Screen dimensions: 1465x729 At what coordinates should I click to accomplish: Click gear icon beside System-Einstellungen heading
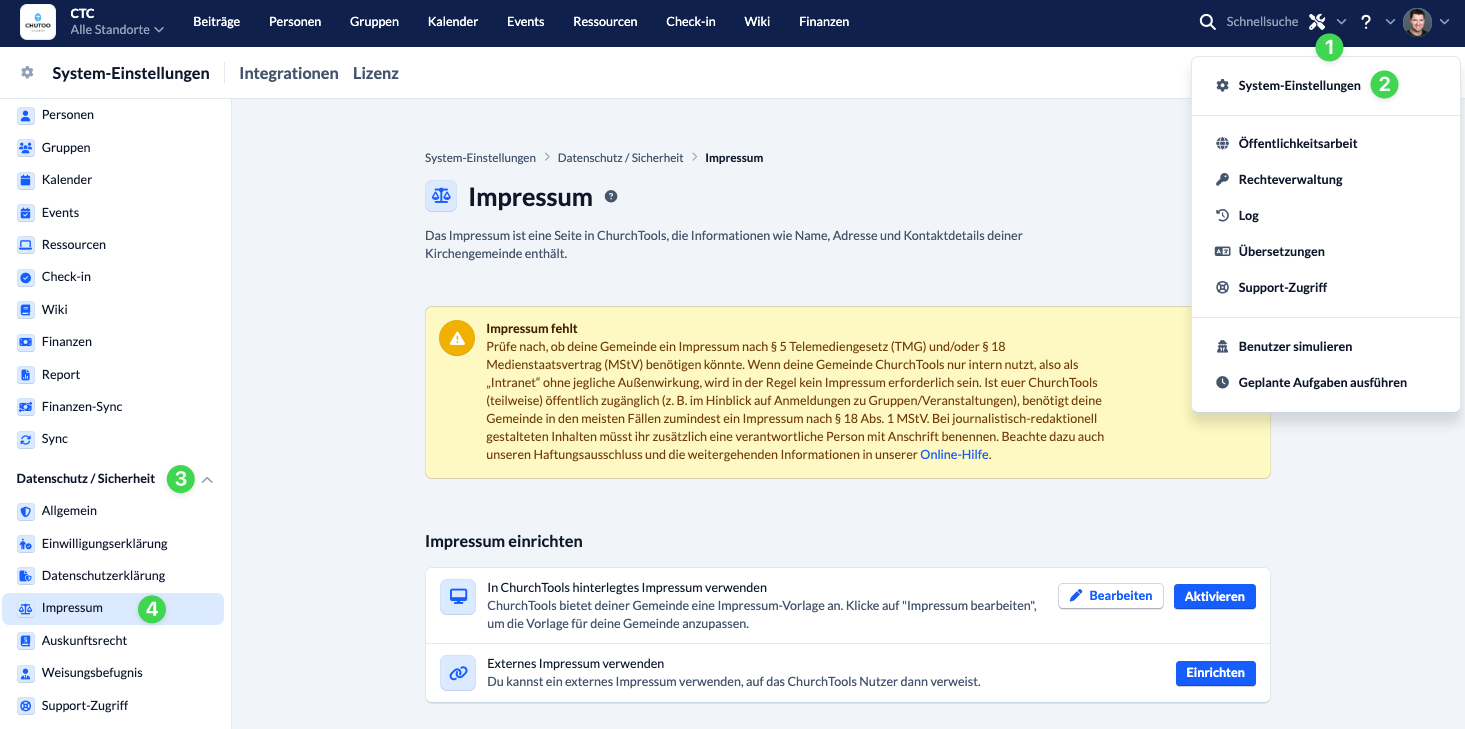(x=27, y=73)
